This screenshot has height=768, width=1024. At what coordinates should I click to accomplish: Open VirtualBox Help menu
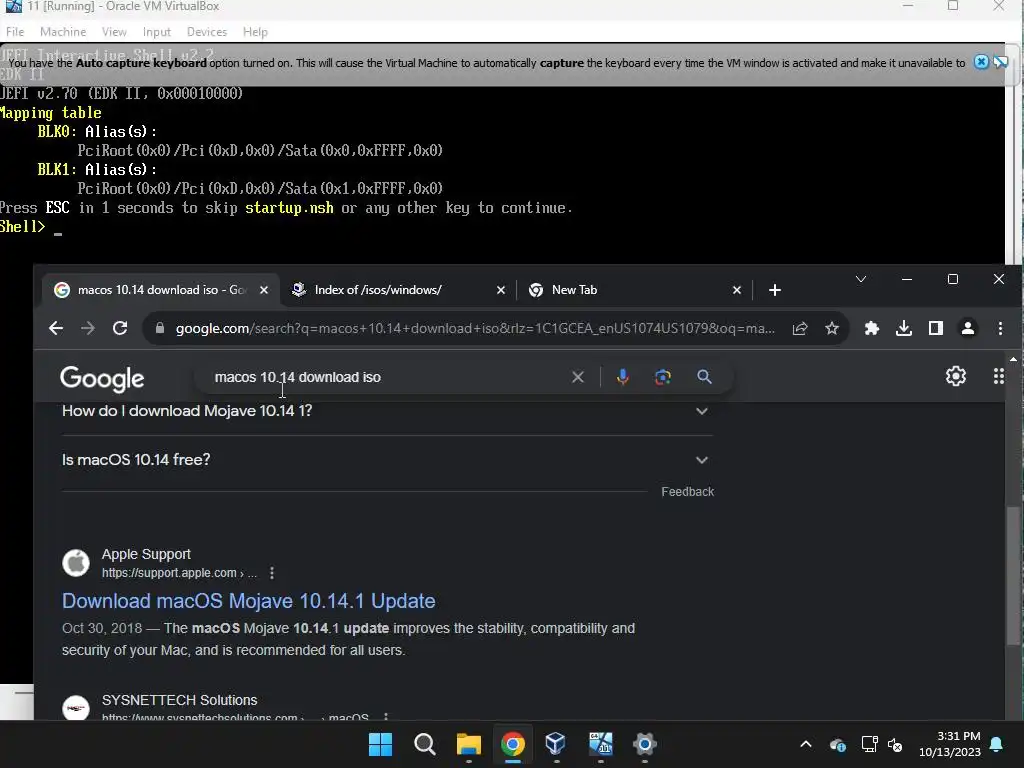pos(255,31)
